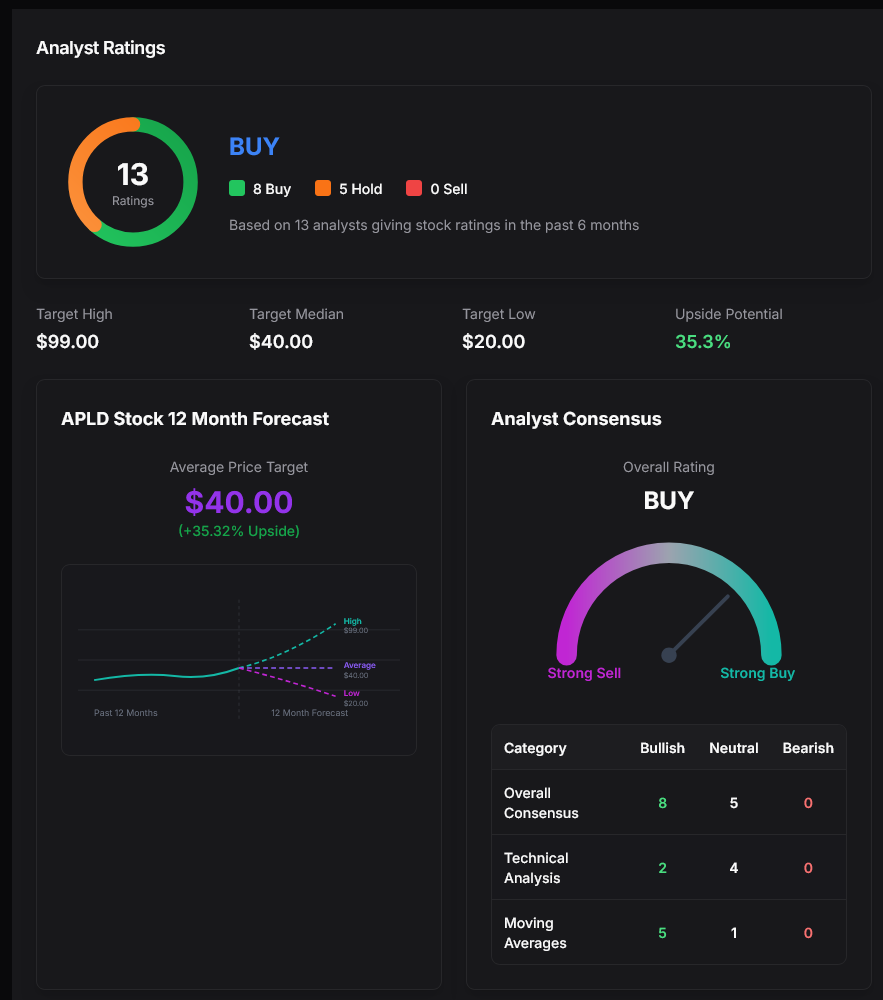This screenshot has width=883, height=1000.
Task: Click the Target Low $20.00 value
Action: click(x=494, y=342)
